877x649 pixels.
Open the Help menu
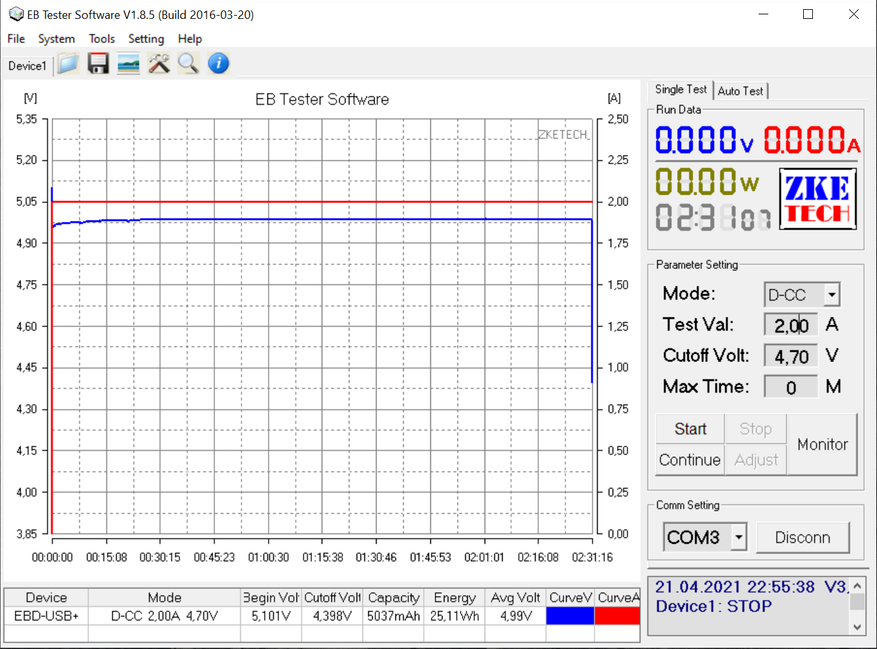point(190,39)
